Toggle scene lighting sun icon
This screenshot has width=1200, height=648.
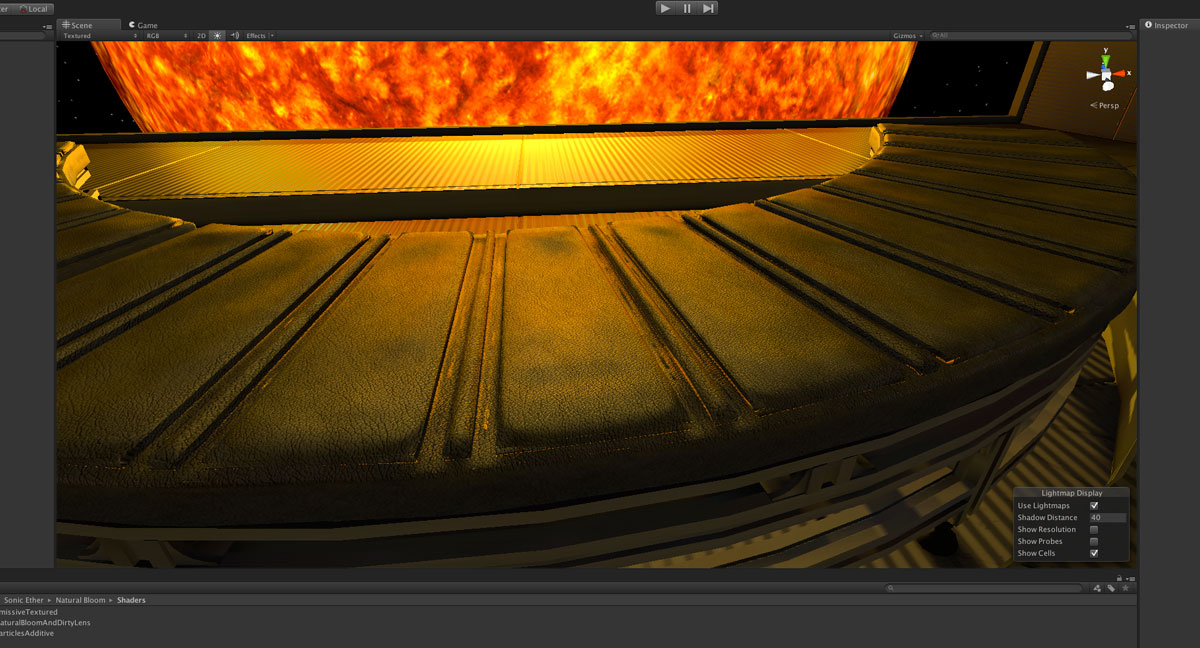pyautogui.click(x=217, y=35)
